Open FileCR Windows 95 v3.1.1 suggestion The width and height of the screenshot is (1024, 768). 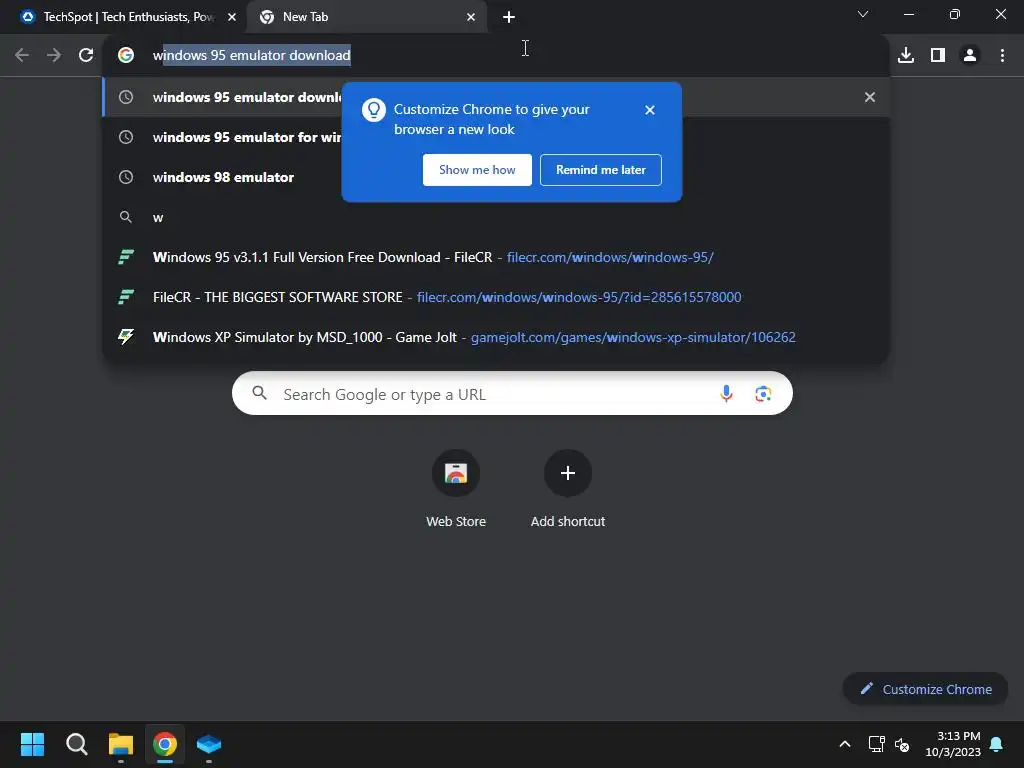(x=496, y=257)
